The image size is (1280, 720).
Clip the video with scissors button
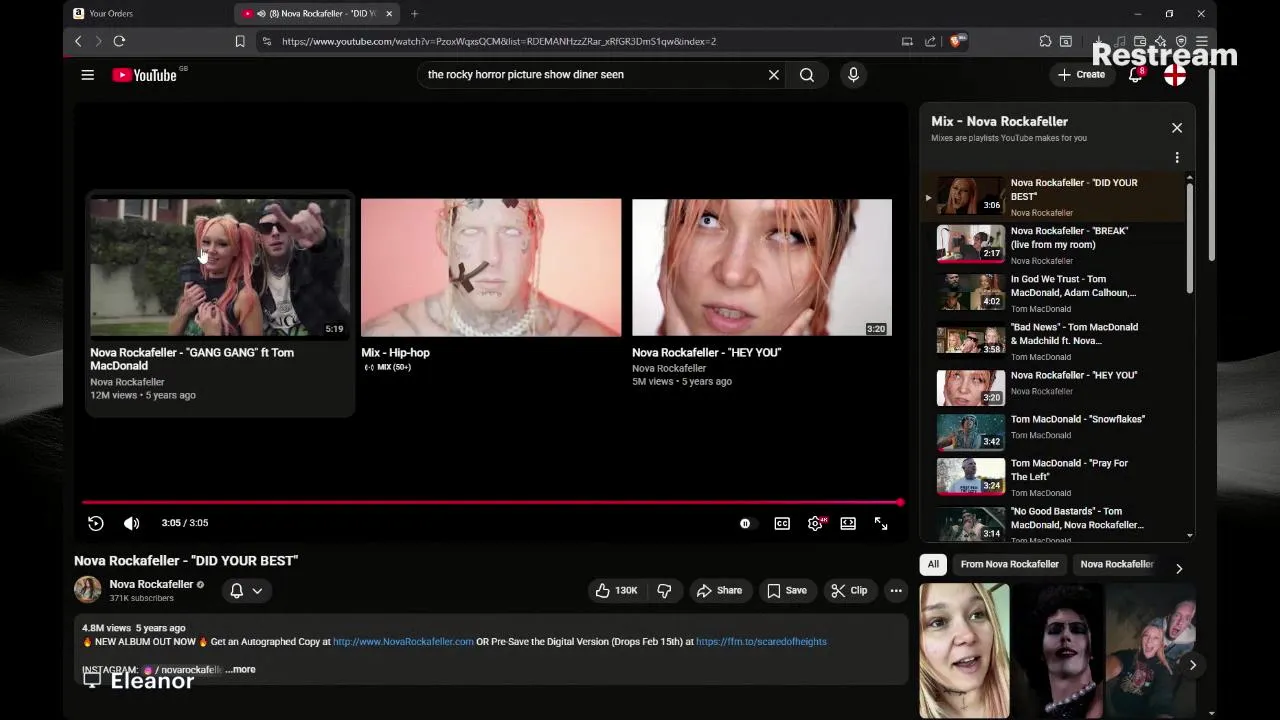[x=849, y=591]
